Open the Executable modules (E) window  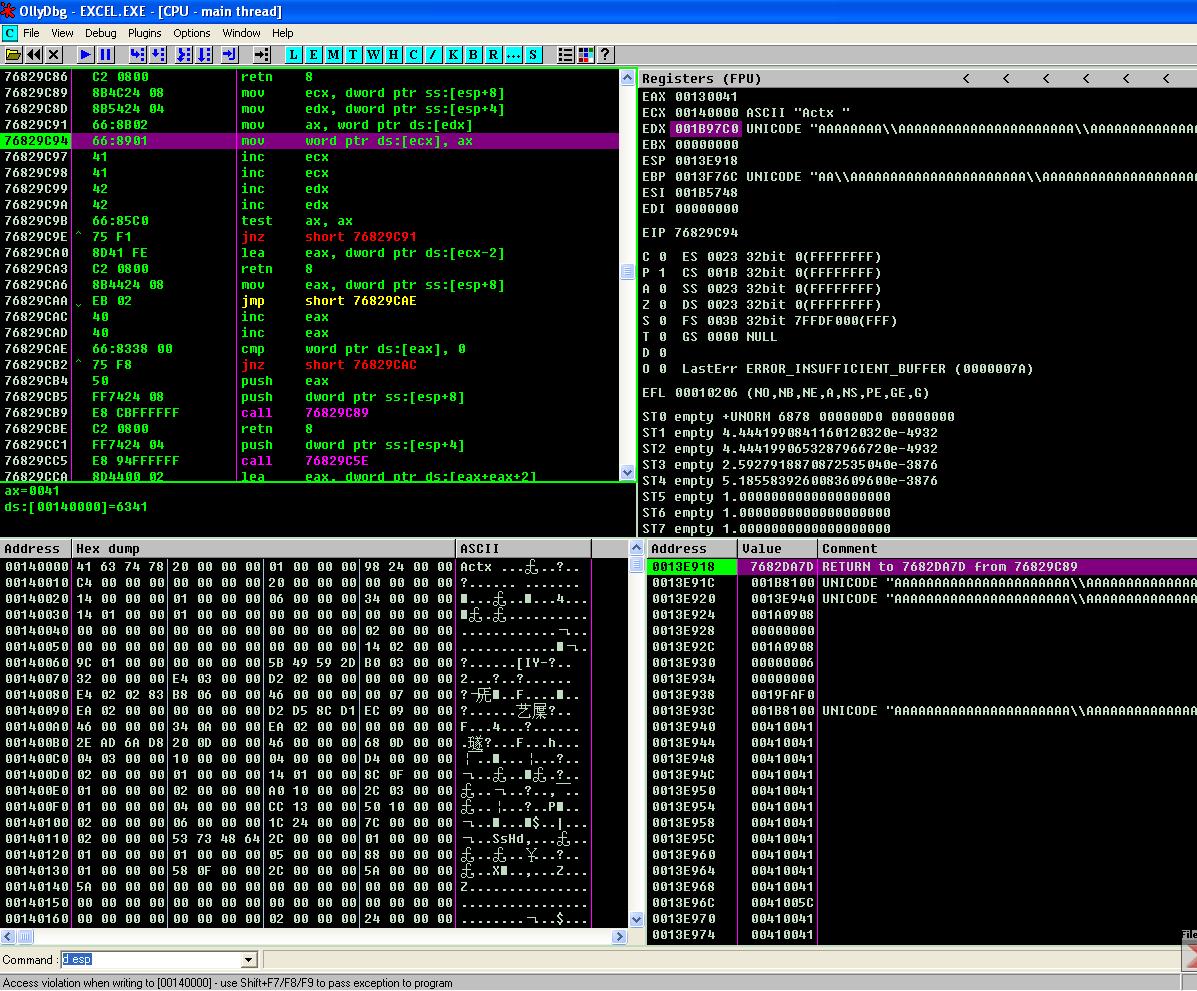(313, 55)
